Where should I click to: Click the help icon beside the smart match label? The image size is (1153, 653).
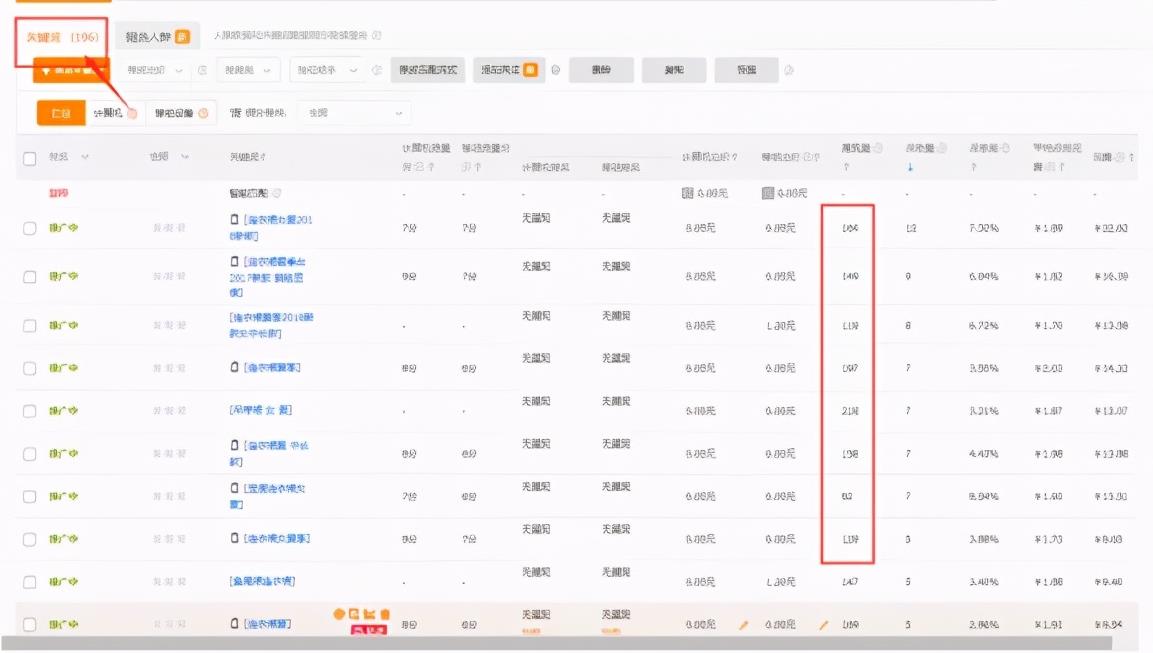277,193
